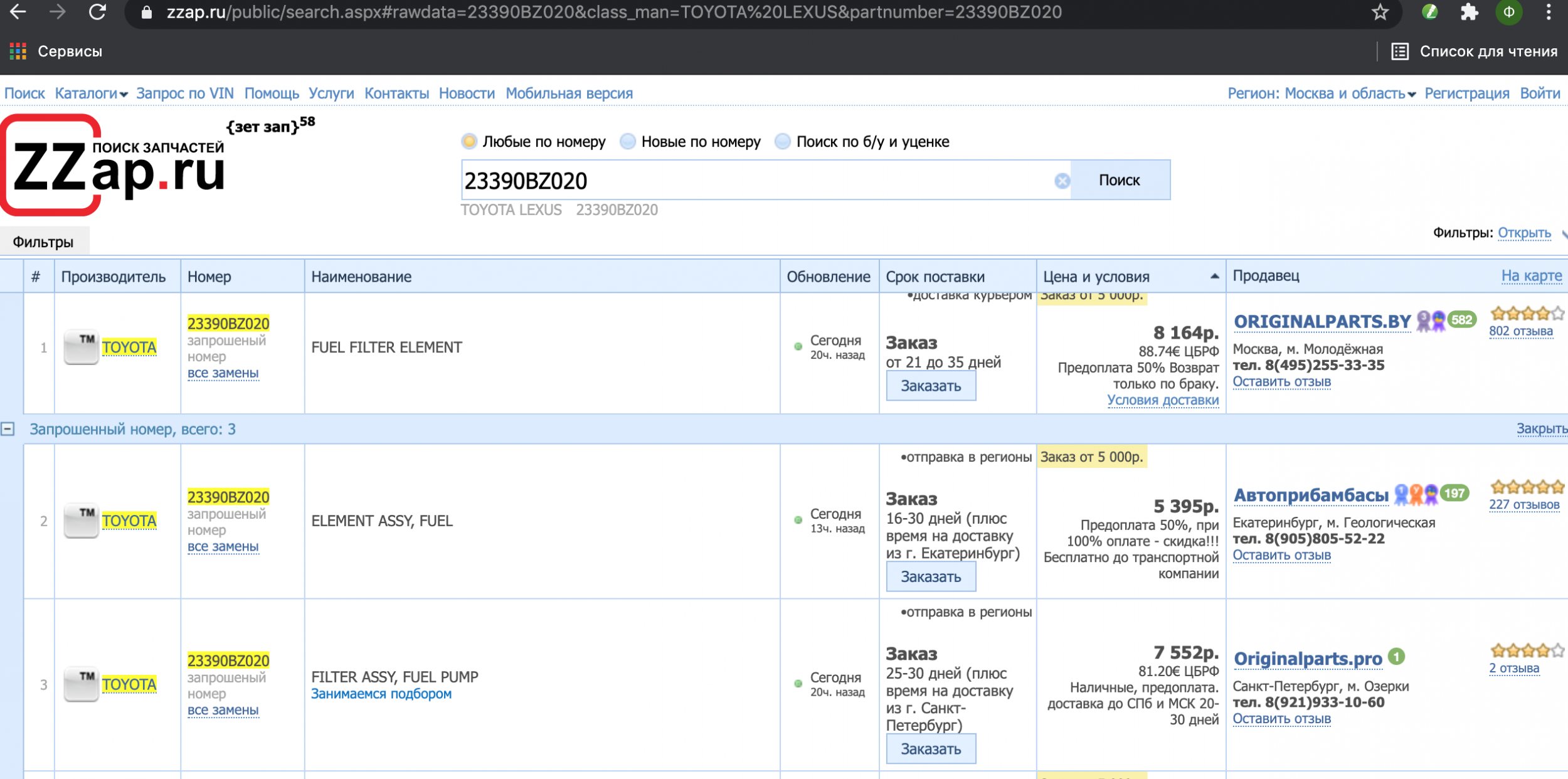Clear the search field with the X icon
This screenshot has width=1568, height=779.
pos(1062,181)
